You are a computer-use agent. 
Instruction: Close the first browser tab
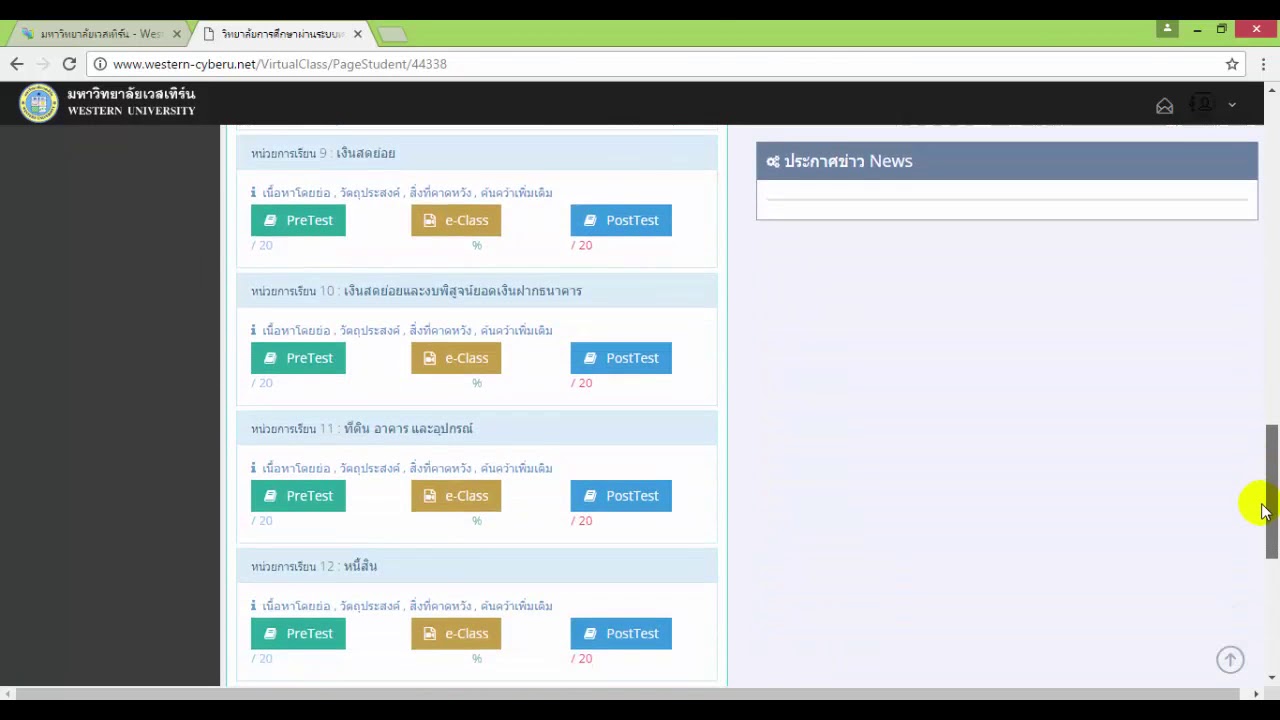point(177,34)
